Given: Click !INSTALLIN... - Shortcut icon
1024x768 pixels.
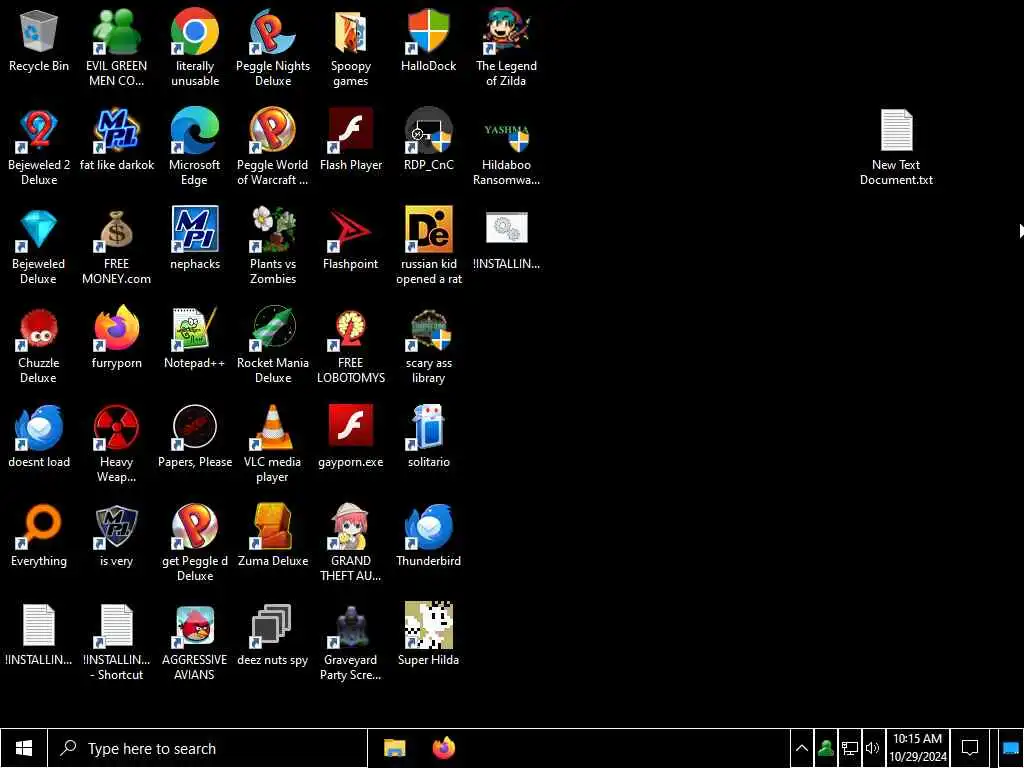Looking at the screenshot, I should pyautogui.click(x=116, y=642).
